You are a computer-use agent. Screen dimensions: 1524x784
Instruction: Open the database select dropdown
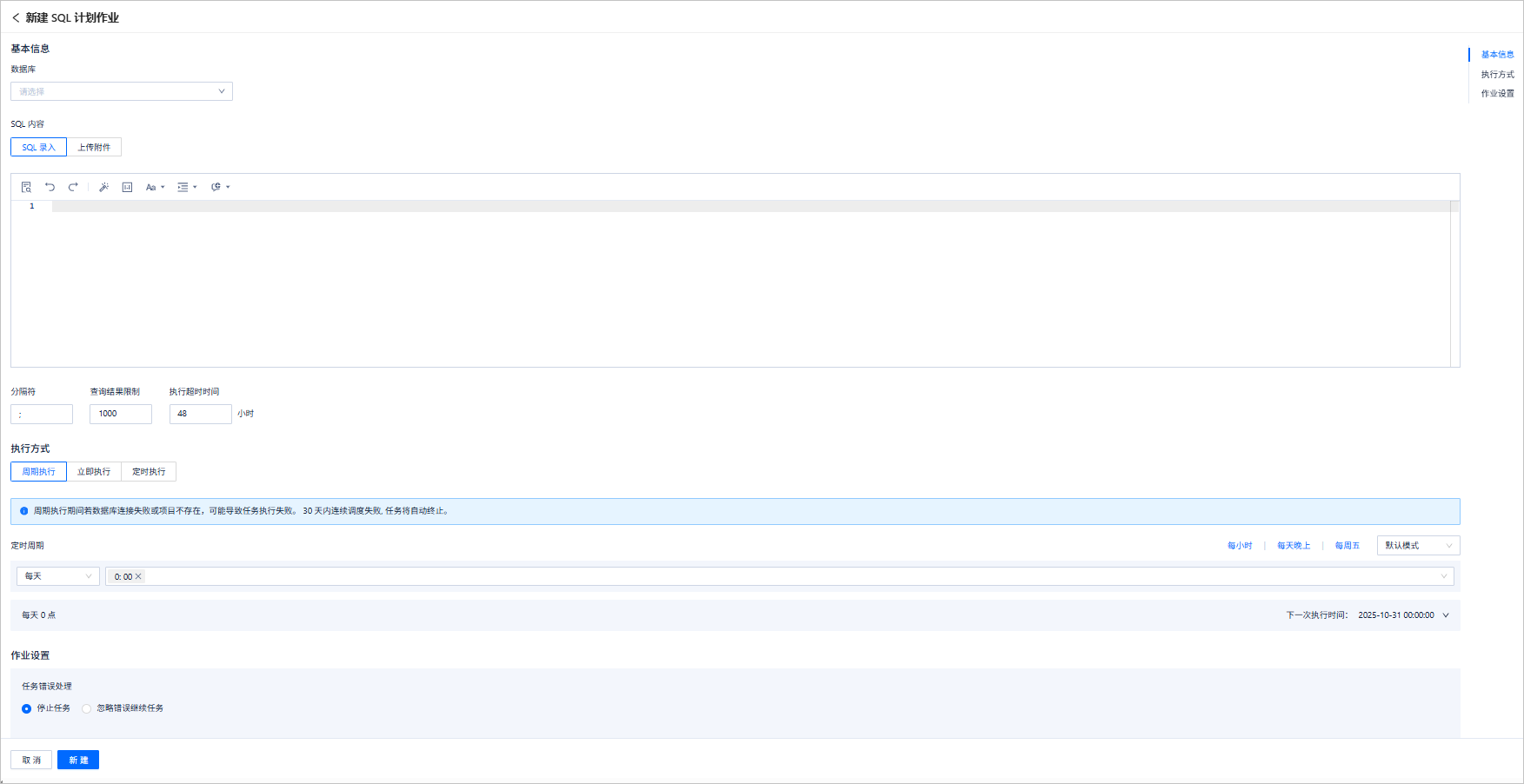[x=122, y=91]
